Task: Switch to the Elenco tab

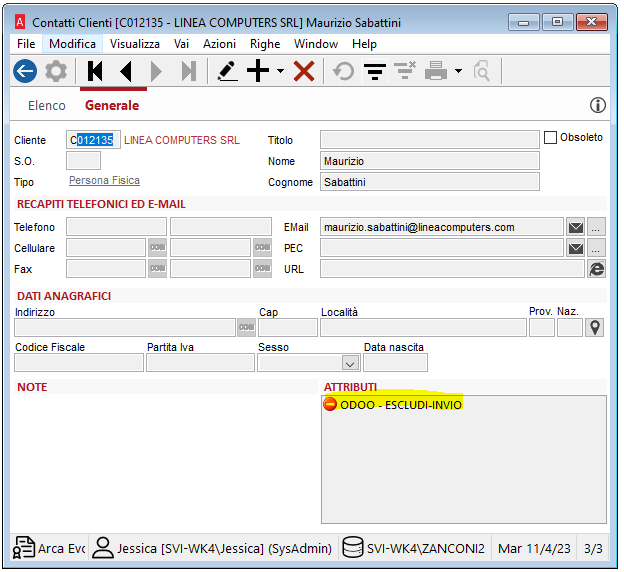Action: 47,105
